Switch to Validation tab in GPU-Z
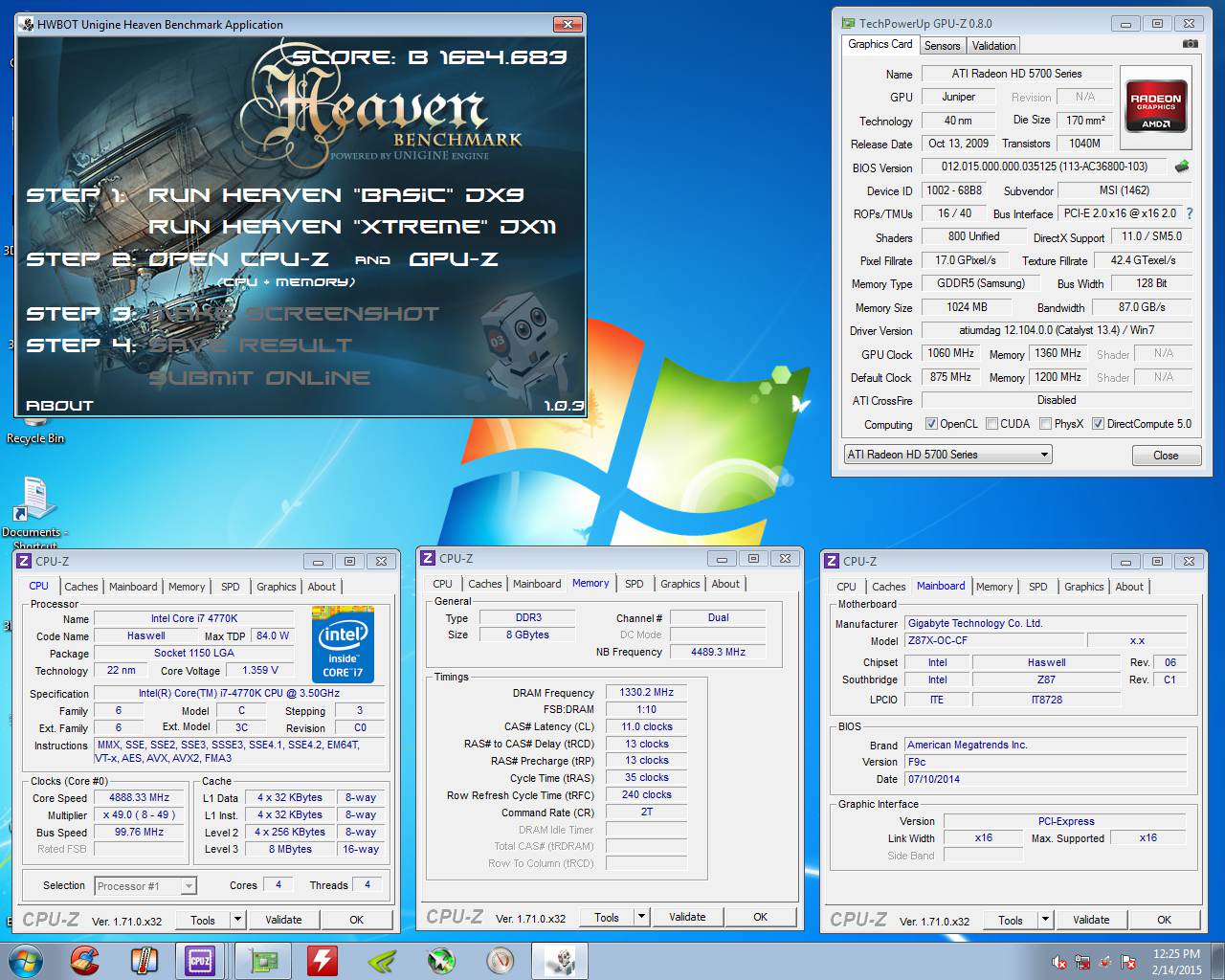 993,46
